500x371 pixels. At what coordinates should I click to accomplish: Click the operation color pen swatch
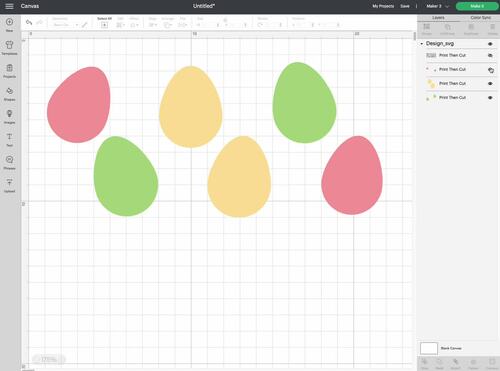click(x=85, y=25)
